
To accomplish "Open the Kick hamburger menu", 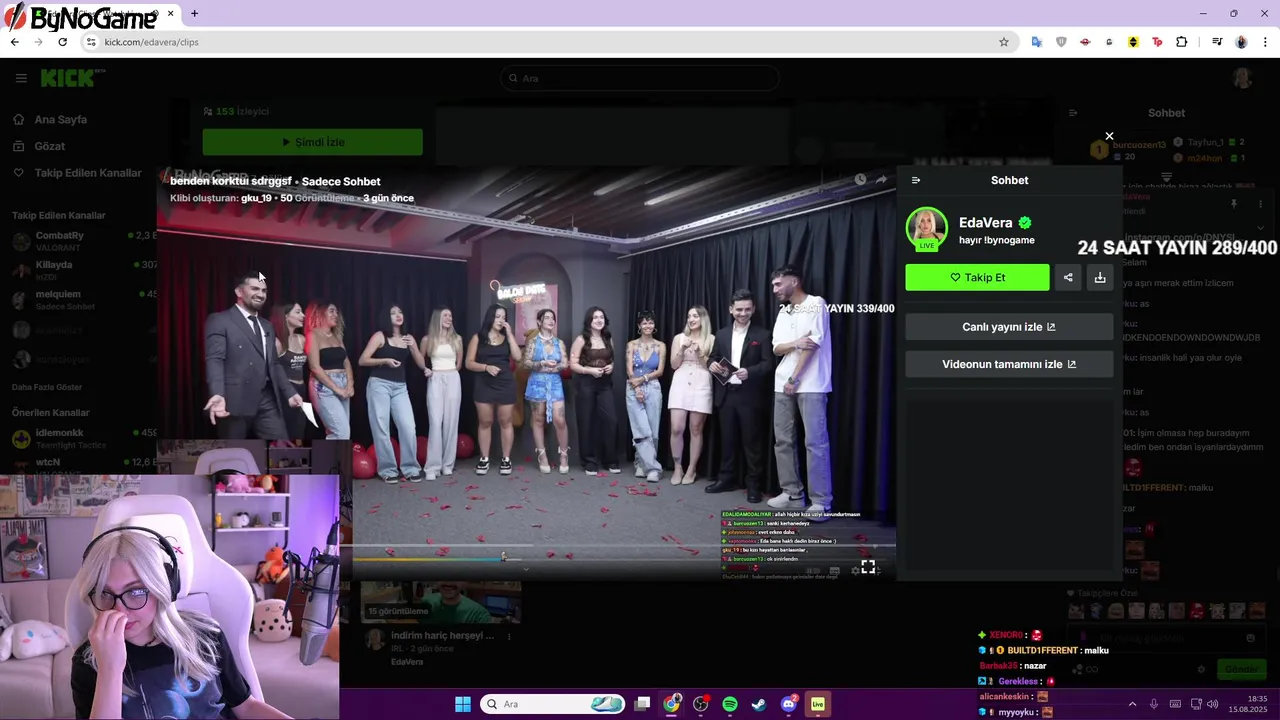I will tap(21, 78).
